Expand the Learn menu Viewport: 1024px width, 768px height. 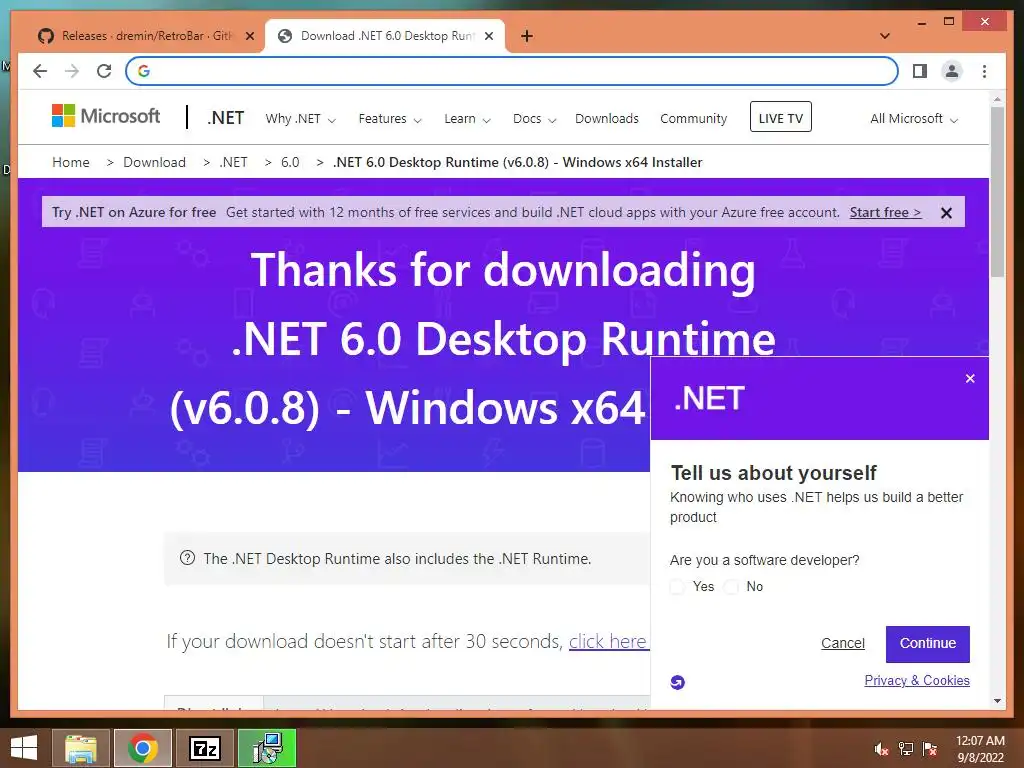(467, 119)
